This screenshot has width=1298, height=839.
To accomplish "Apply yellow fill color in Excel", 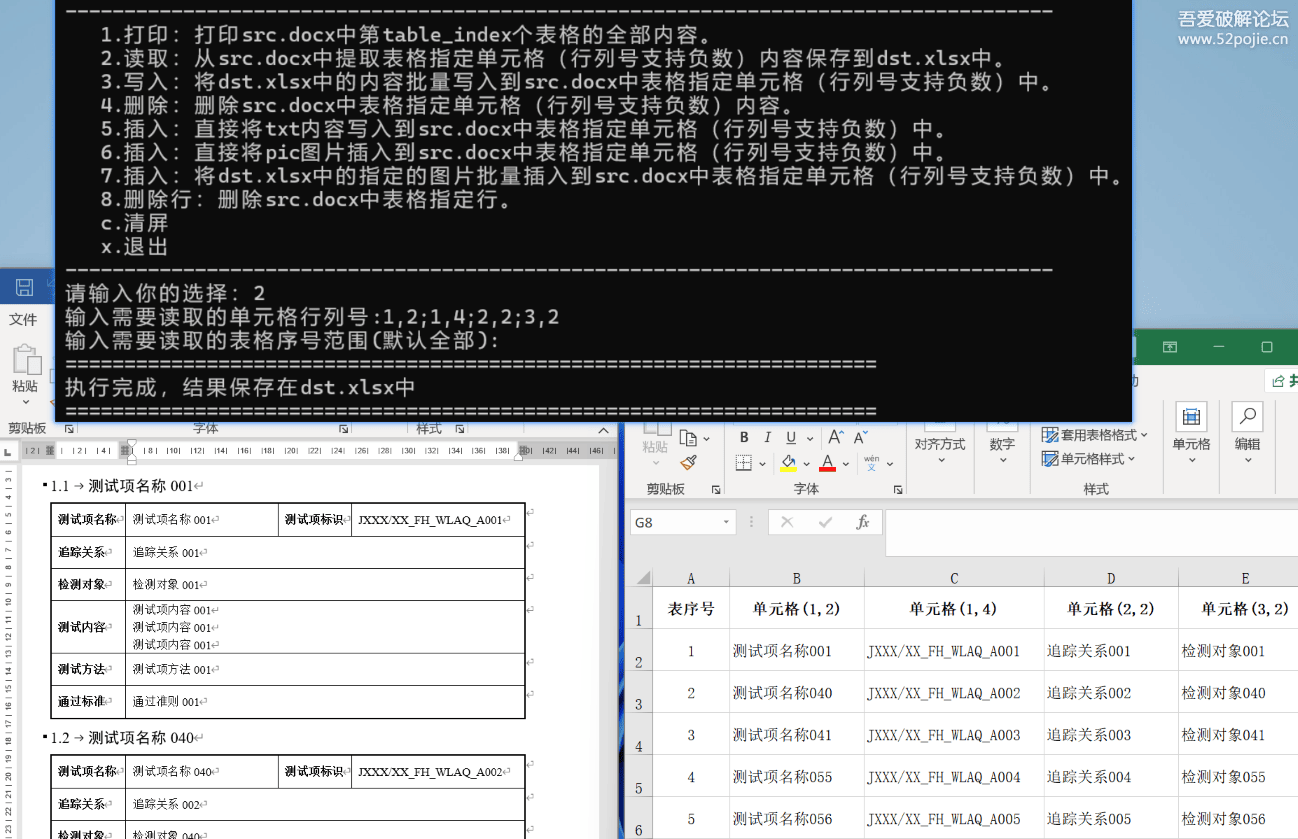I will pyautogui.click(x=788, y=463).
